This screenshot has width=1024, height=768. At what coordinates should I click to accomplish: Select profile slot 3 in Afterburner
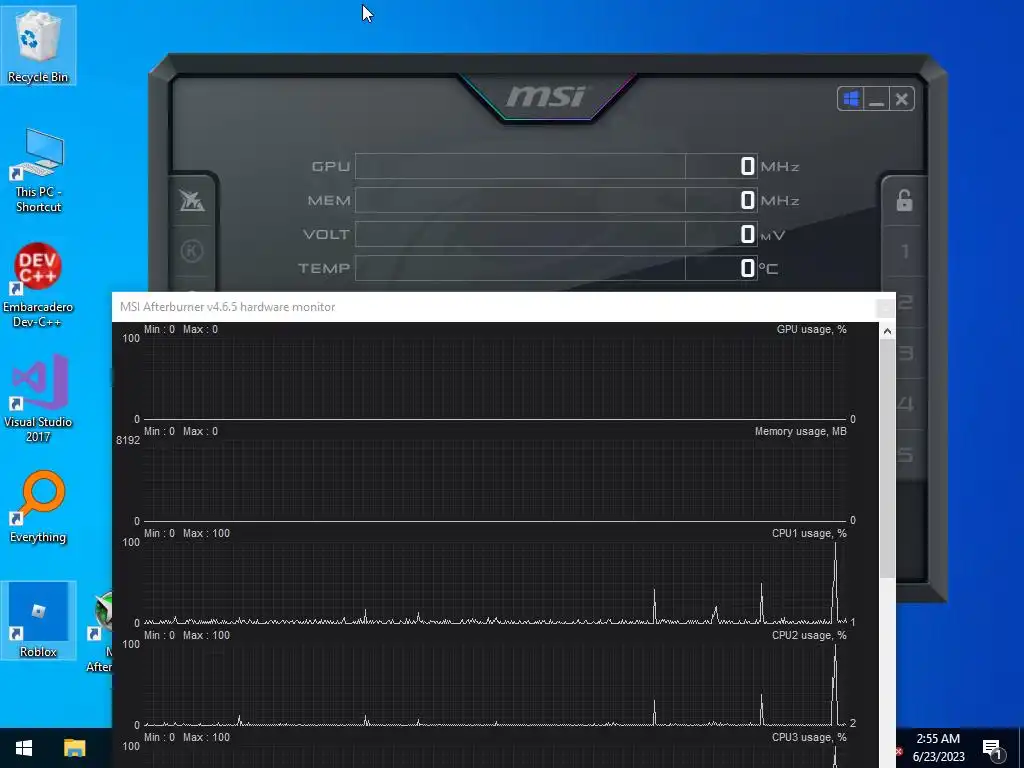[905, 353]
